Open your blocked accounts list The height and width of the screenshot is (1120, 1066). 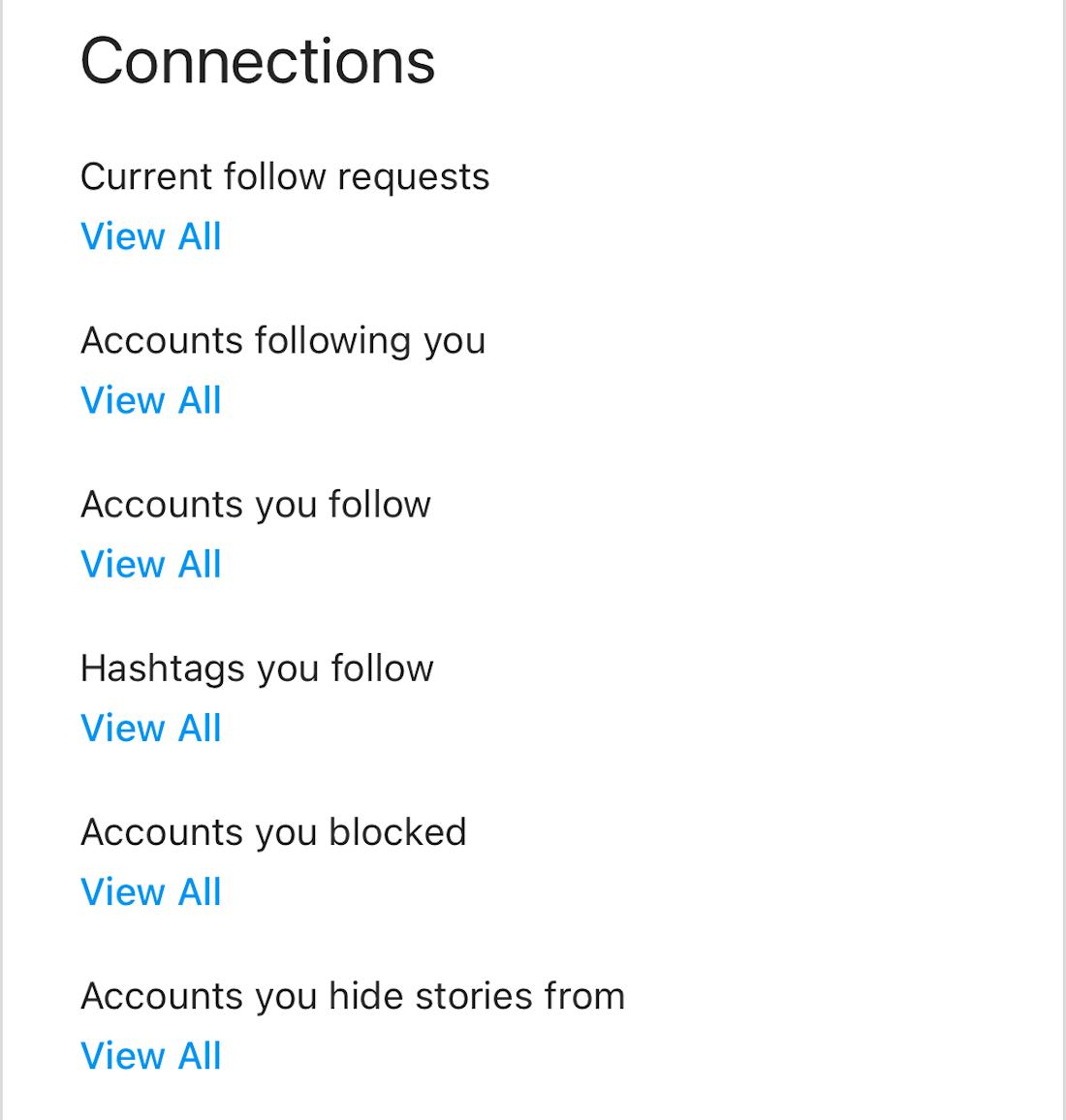pos(151,891)
